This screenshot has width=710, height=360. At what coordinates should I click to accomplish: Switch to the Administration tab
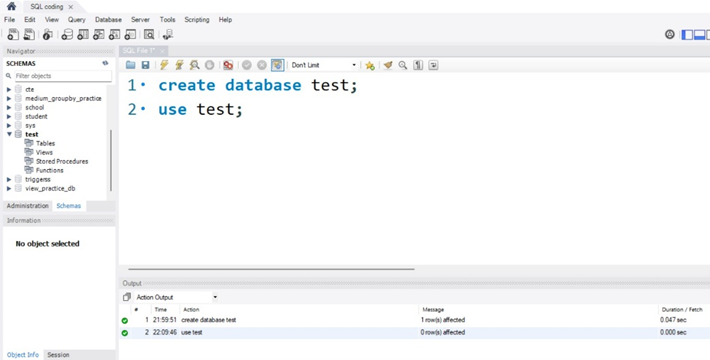pyautogui.click(x=28, y=206)
